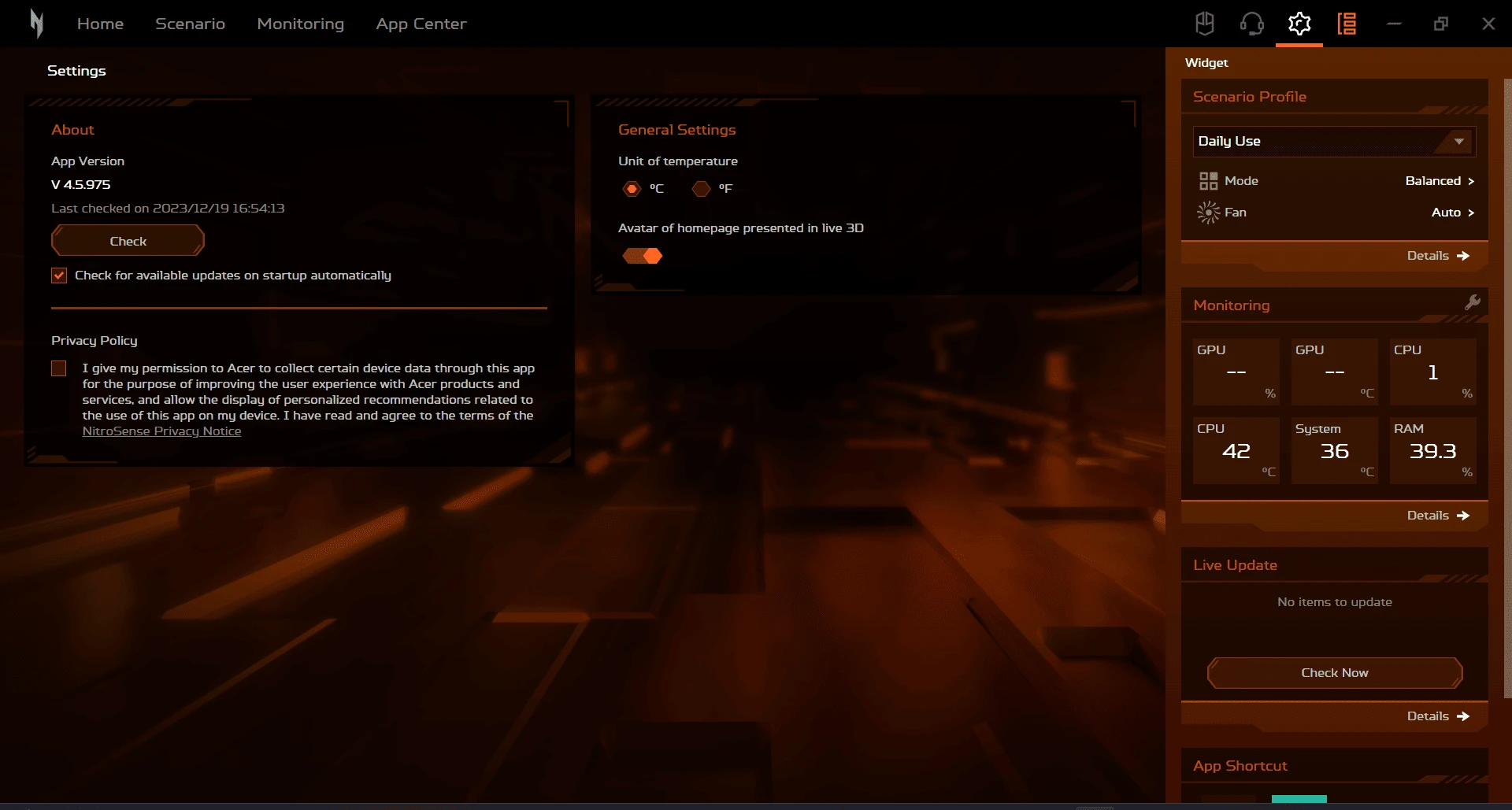Open the Scenario tab

[x=190, y=24]
